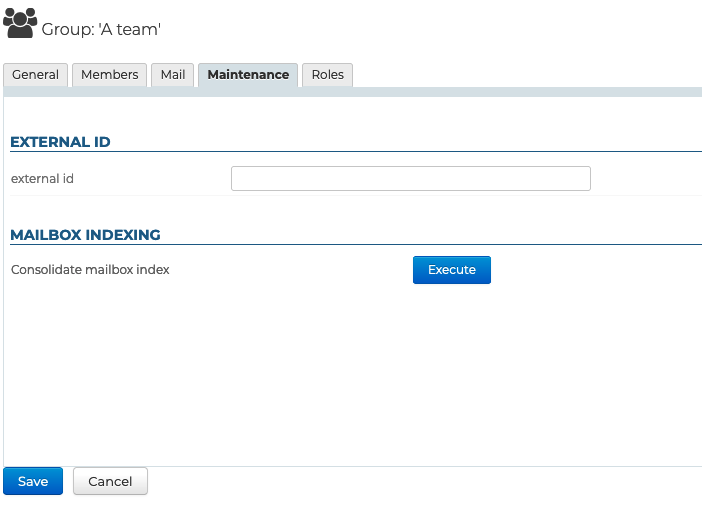The width and height of the screenshot is (702, 506).
Task: Switch to the General tab
Action: click(x=35, y=75)
